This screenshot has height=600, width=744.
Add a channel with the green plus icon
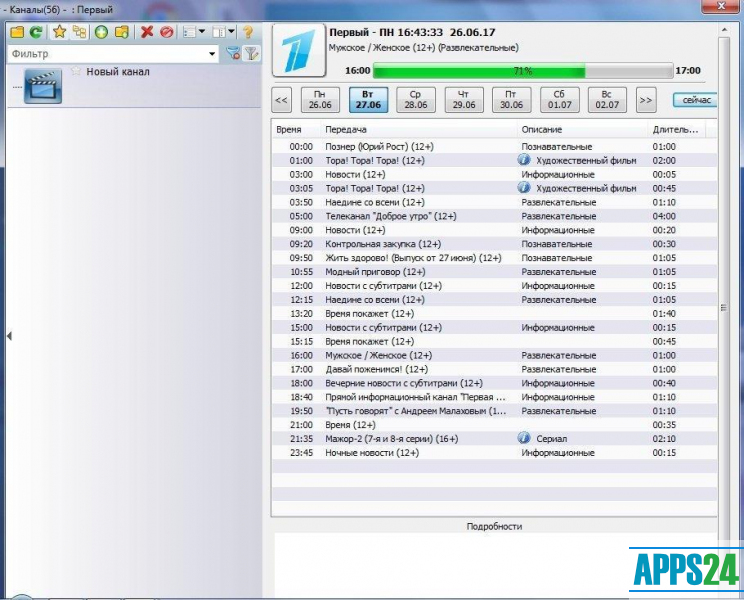[x=101, y=32]
